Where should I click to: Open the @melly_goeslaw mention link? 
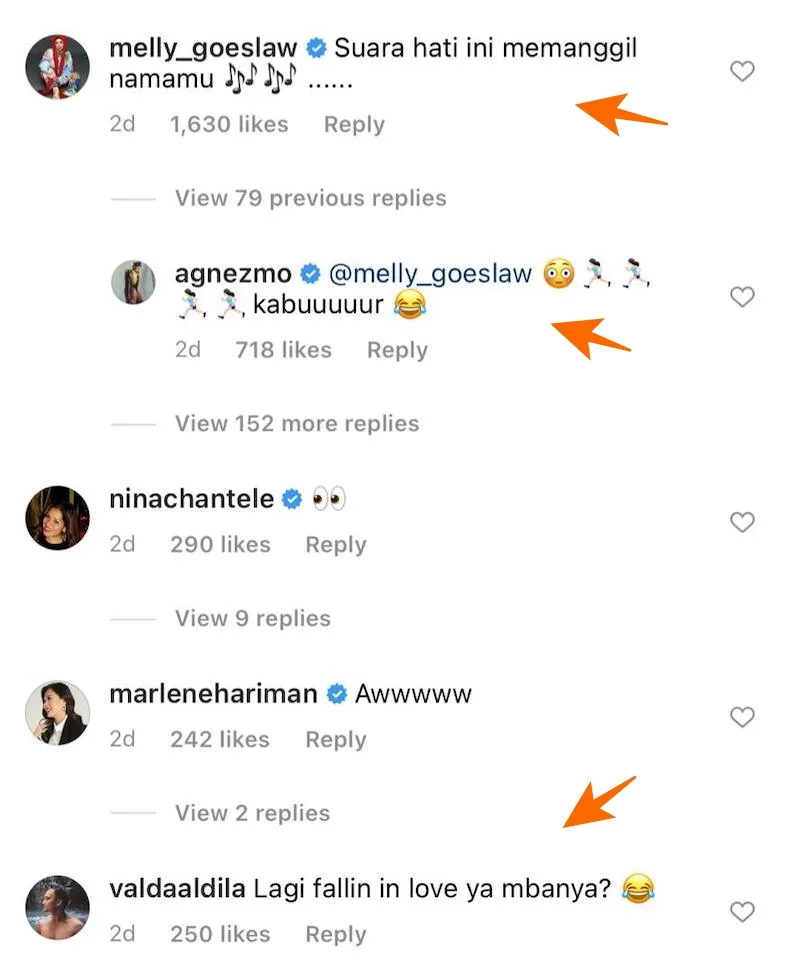[432, 274]
